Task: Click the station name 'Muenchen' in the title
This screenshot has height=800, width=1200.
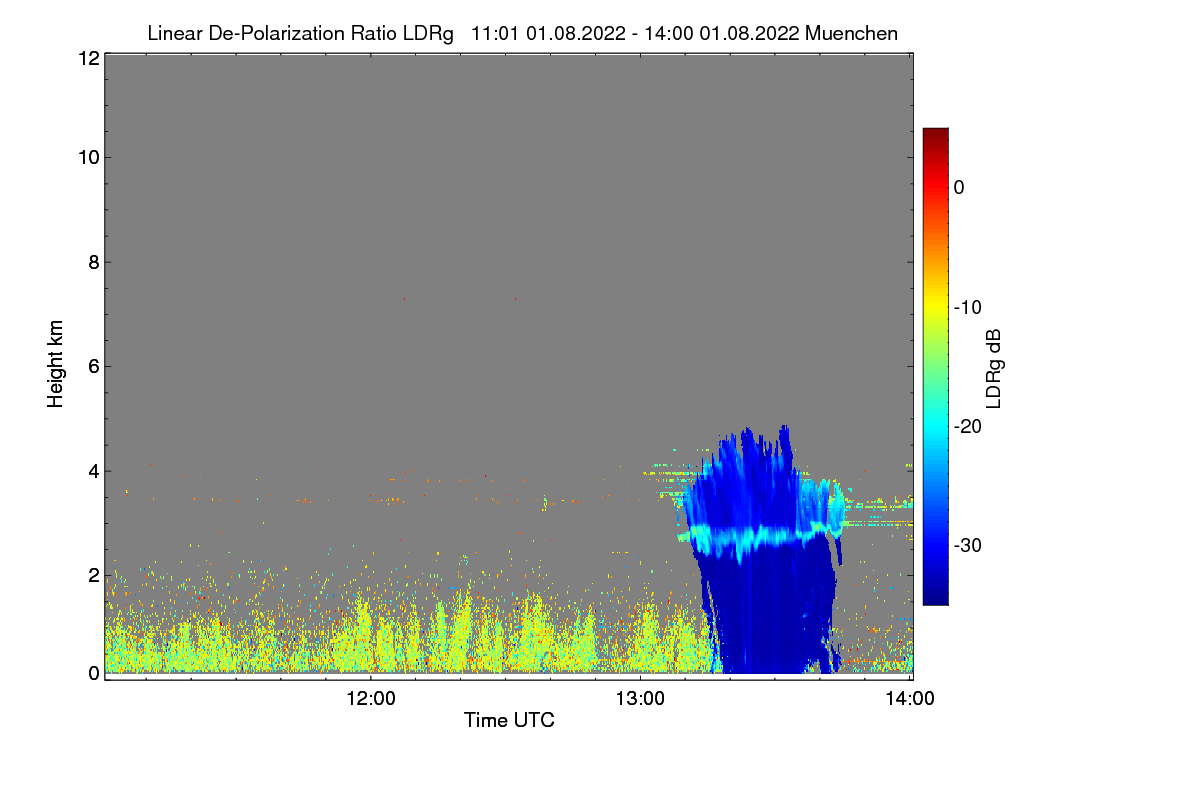Action: pos(851,33)
